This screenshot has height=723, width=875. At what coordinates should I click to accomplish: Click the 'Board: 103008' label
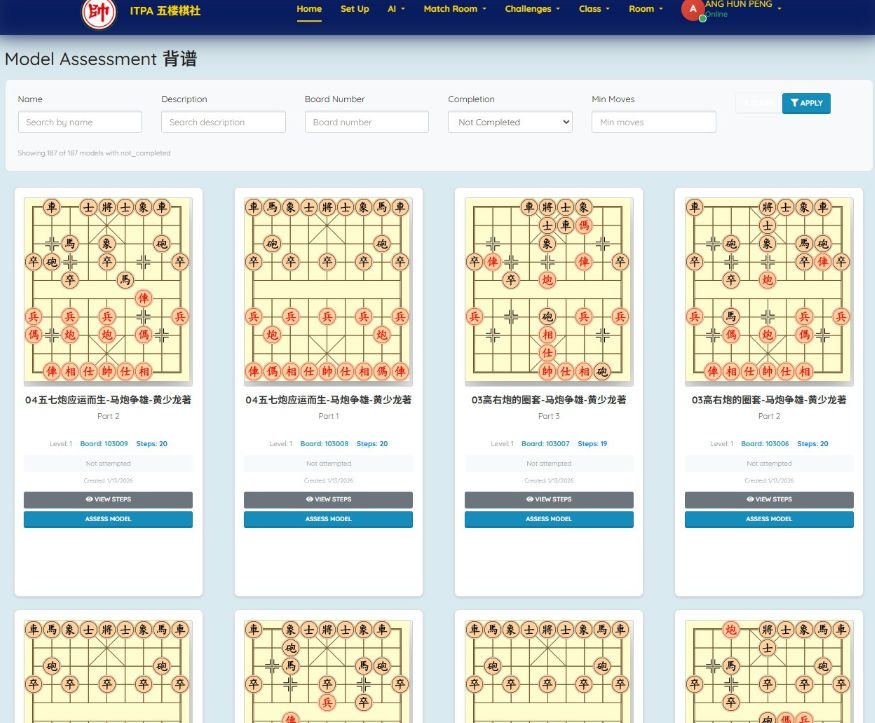[x=324, y=444]
